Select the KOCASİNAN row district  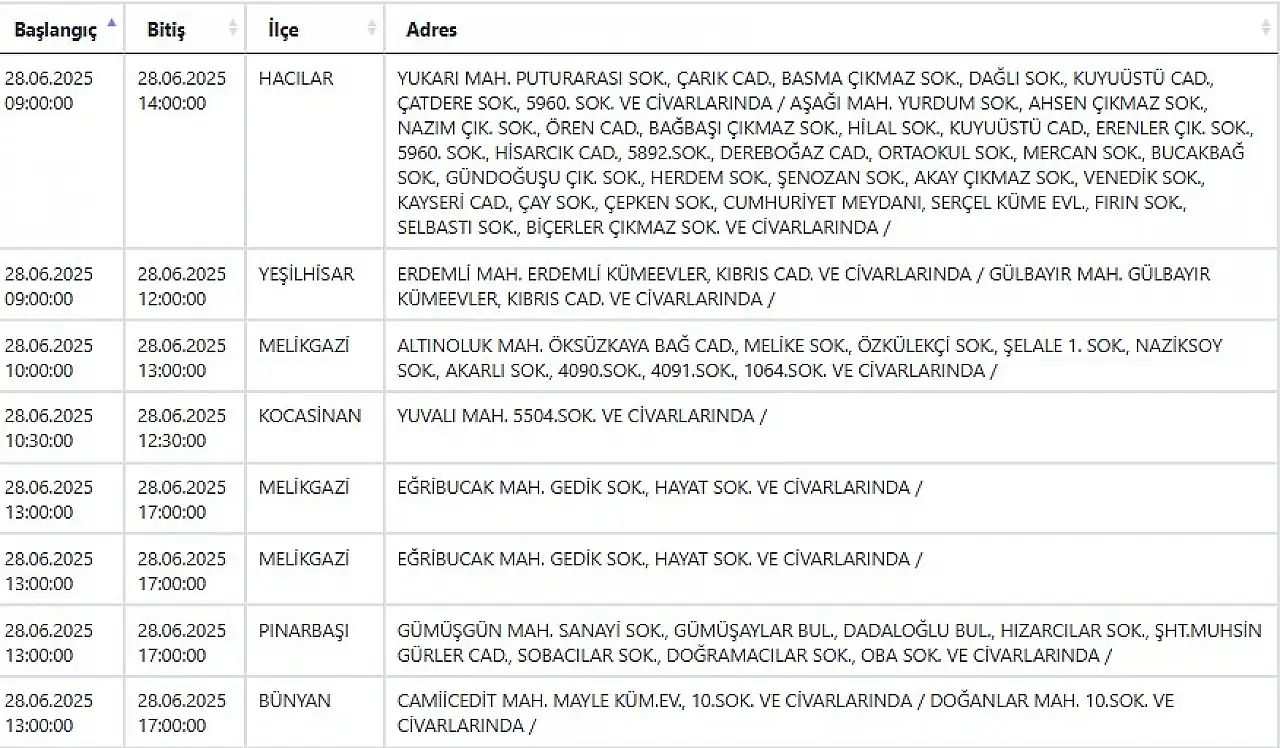[x=315, y=427]
